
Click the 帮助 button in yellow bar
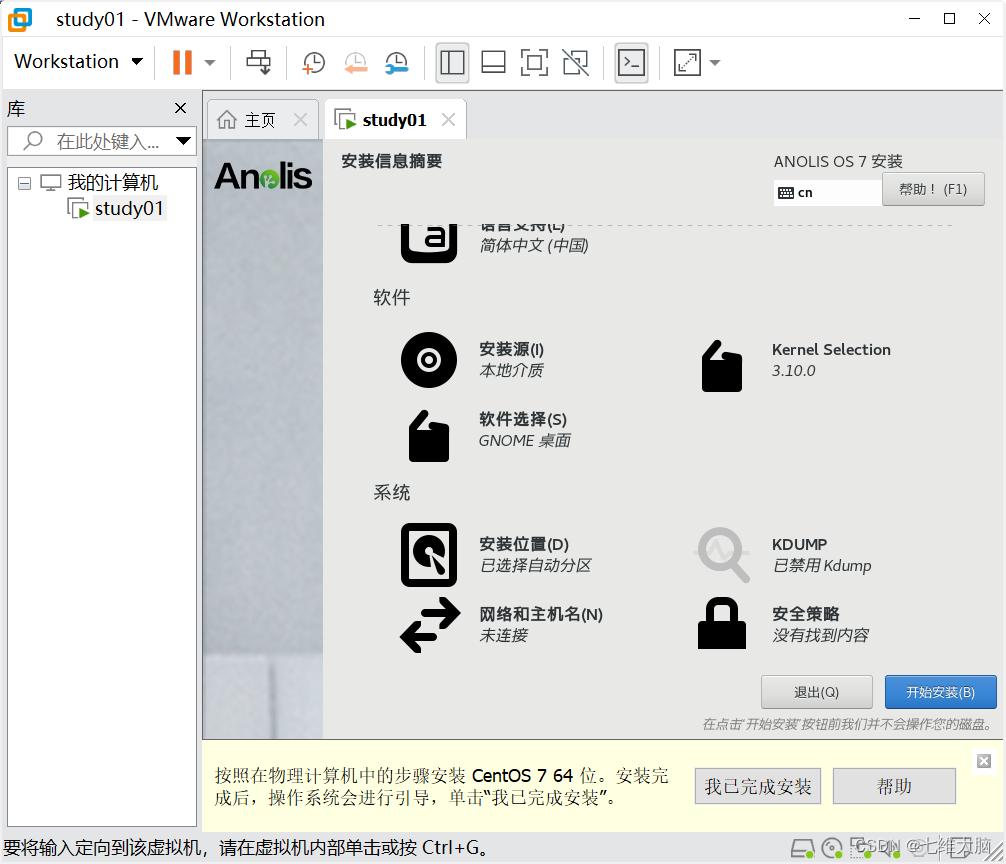(894, 786)
